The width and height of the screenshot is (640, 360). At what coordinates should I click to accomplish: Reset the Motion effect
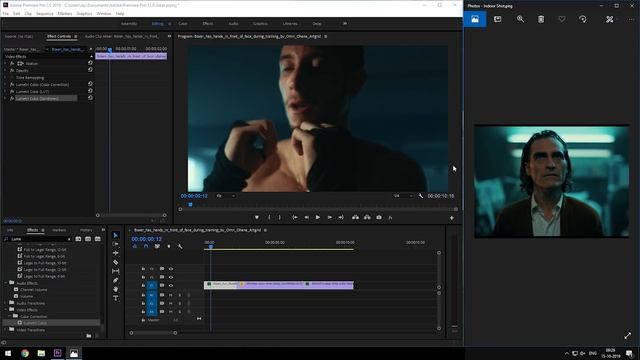tap(90, 63)
